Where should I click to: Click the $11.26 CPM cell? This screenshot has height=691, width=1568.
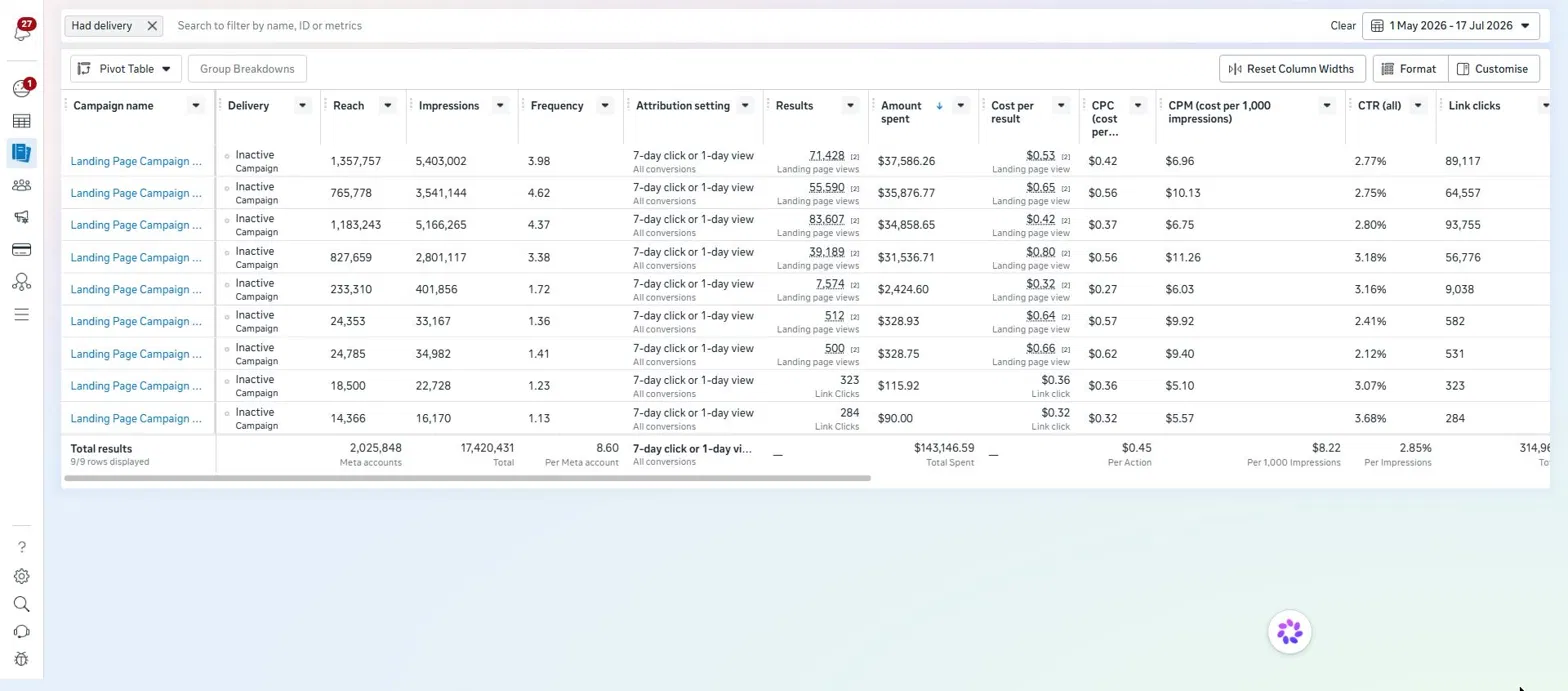(1180, 257)
